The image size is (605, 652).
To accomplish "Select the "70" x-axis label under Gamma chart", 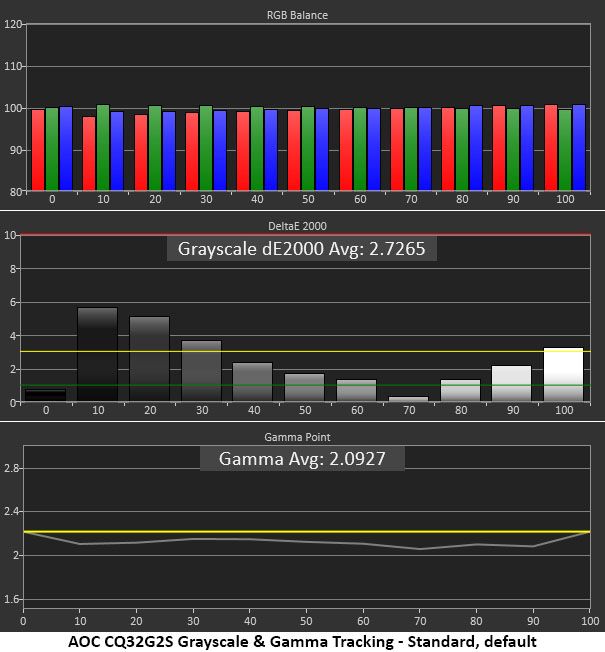I will point(420,621).
